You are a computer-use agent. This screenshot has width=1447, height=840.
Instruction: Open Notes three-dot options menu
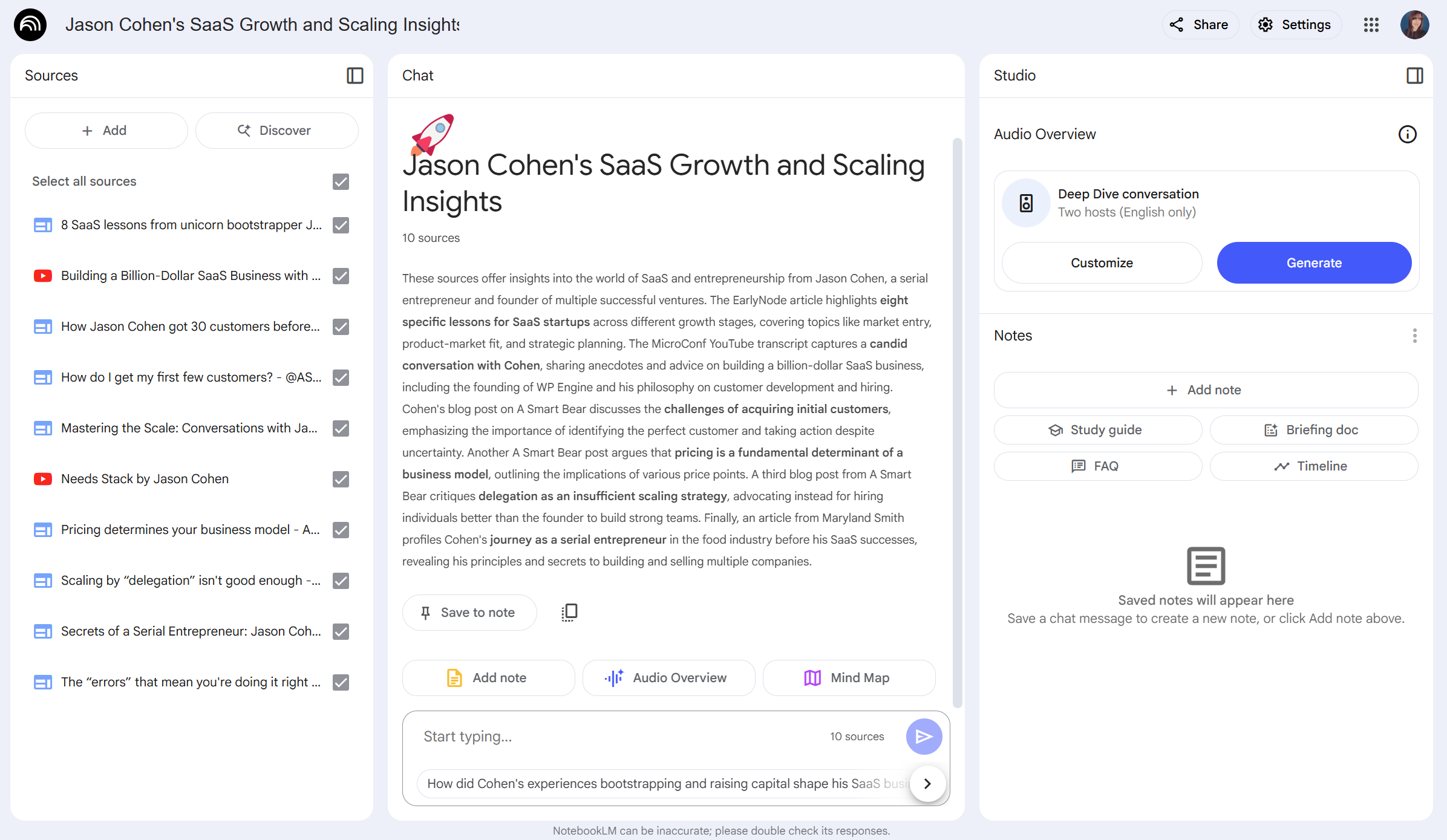click(x=1414, y=336)
